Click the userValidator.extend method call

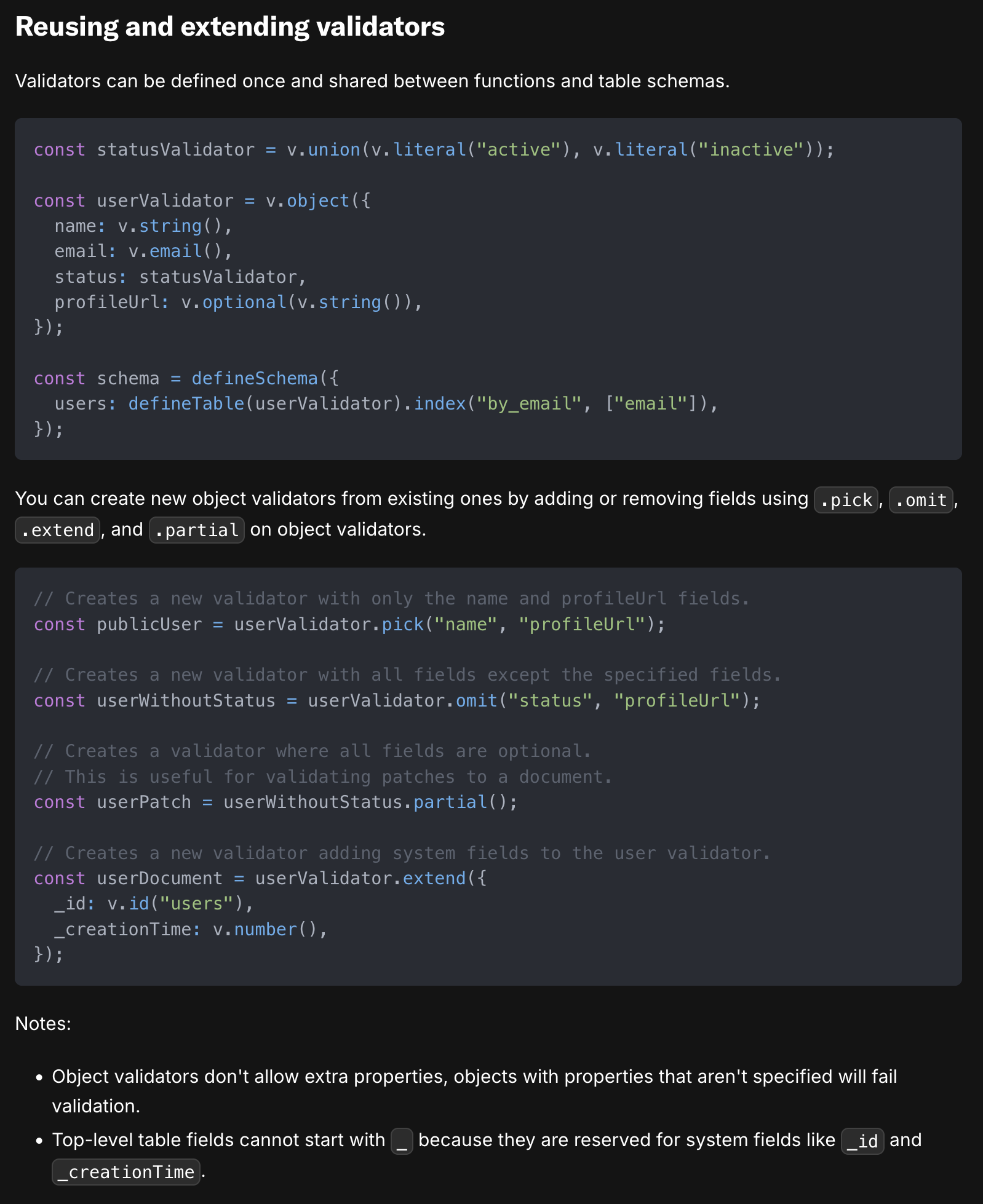tap(434, 879)
